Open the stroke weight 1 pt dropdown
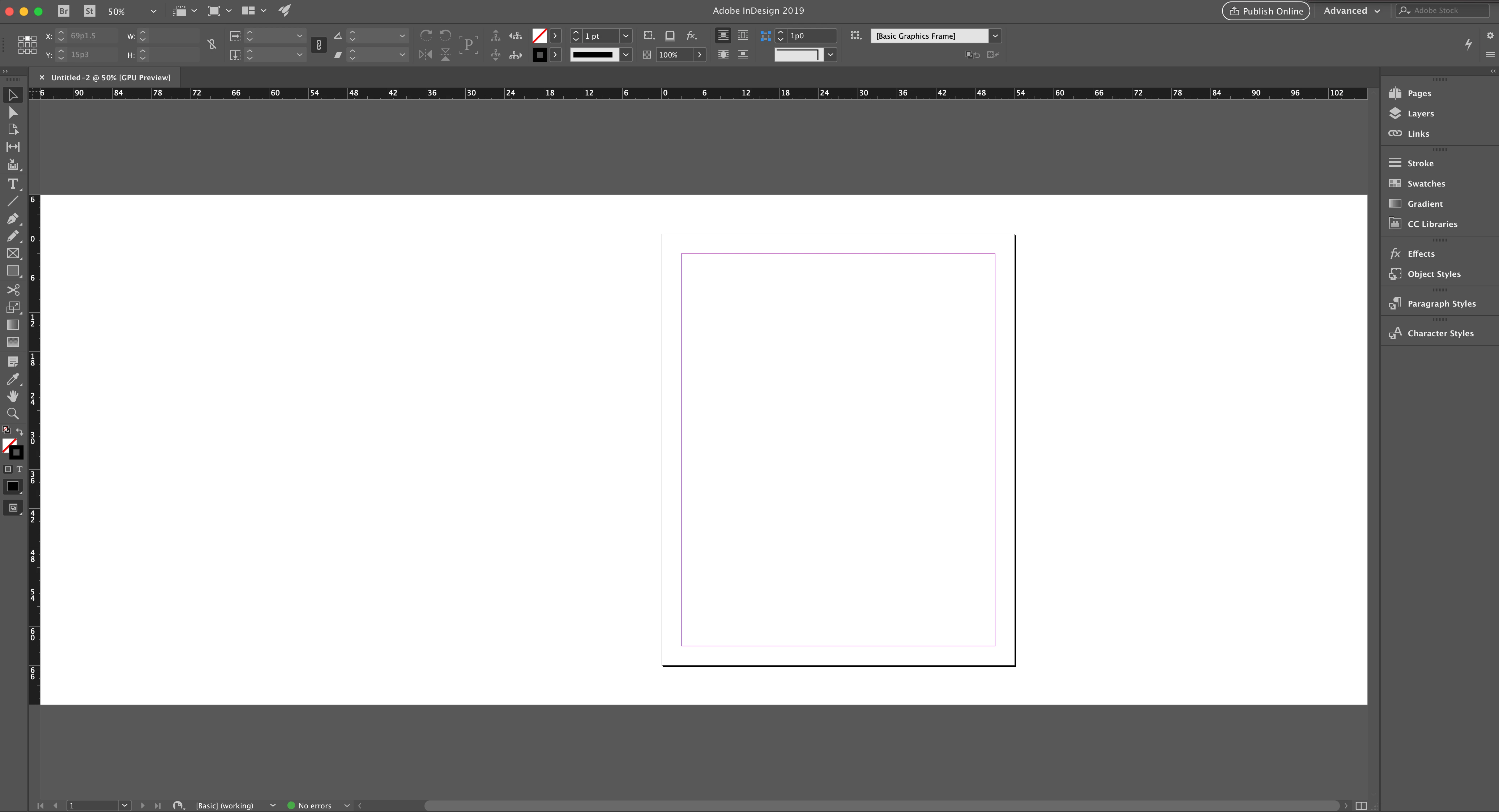1499x812 pixels. pyautogui.click(x=625, y=36)
